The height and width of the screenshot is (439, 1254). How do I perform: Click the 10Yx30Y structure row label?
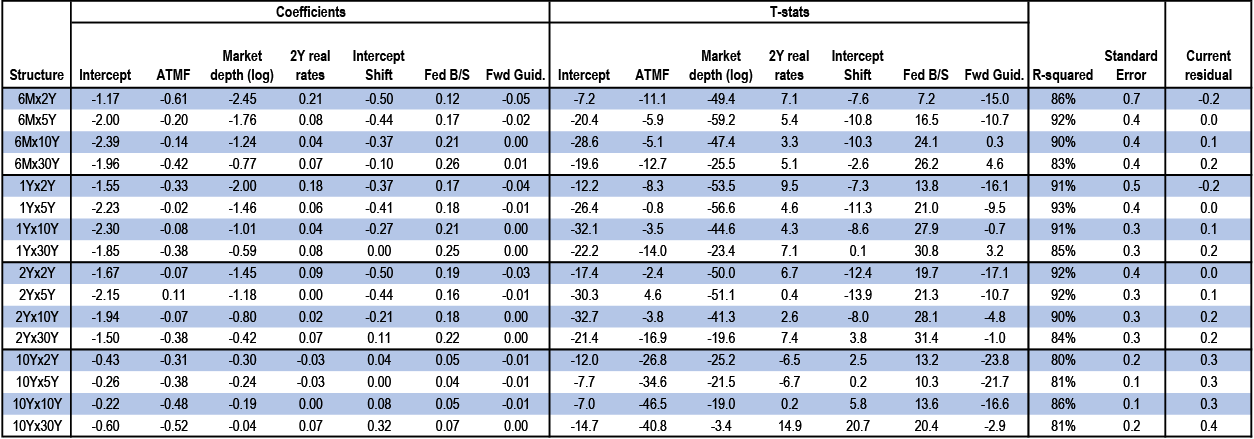[x=37, y=427]
